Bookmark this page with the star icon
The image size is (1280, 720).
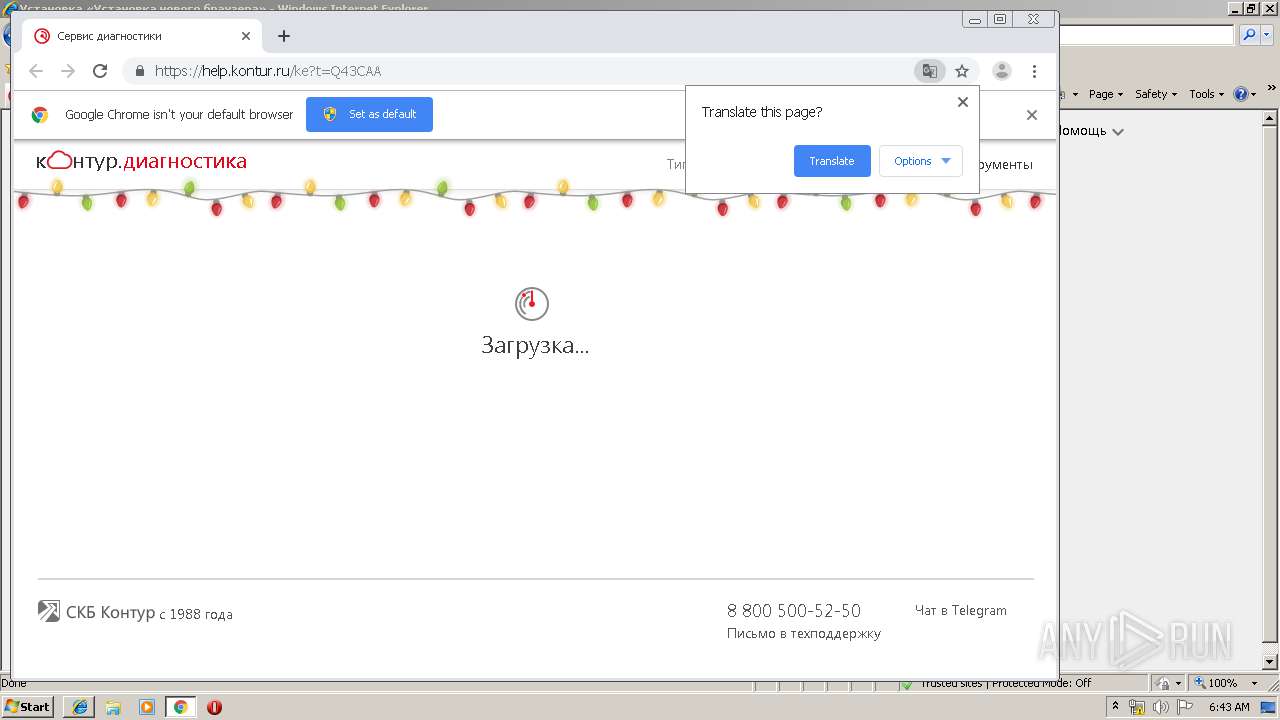pyautogui.click(x=962, y=71)
